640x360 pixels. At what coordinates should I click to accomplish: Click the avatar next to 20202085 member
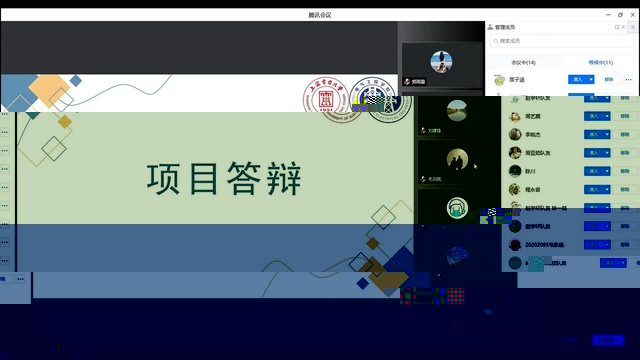pyautogui.click(x=515, y=244)
